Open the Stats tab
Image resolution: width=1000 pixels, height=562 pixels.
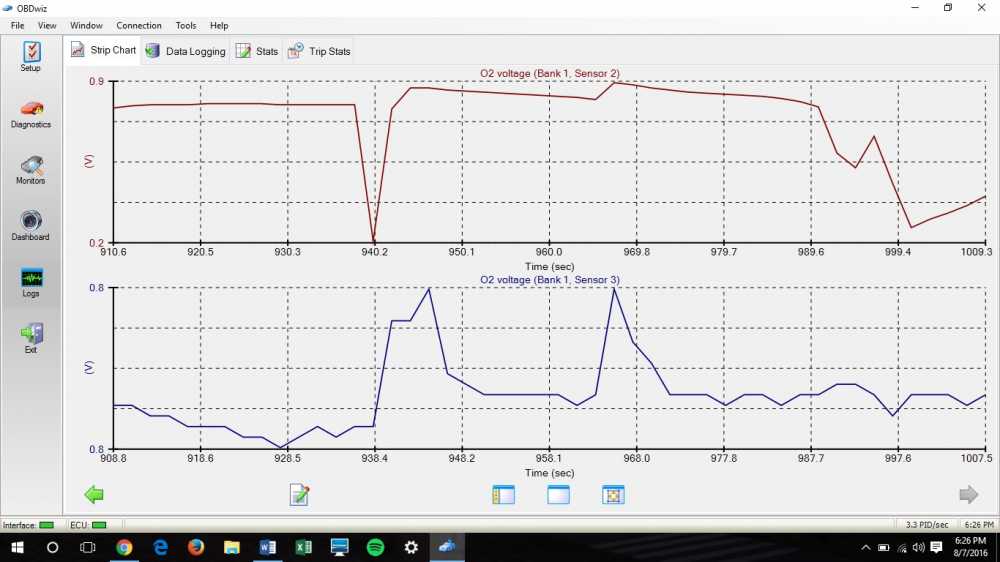click(x=257, y=51)
